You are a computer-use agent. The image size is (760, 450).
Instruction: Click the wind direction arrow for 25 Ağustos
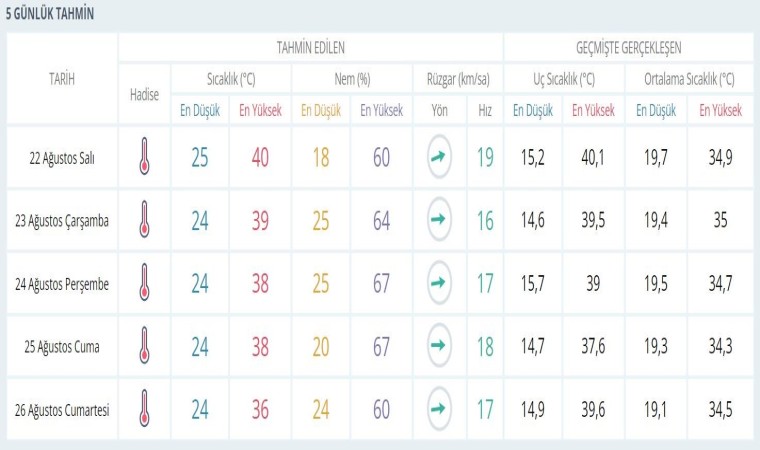coord(439,346)
